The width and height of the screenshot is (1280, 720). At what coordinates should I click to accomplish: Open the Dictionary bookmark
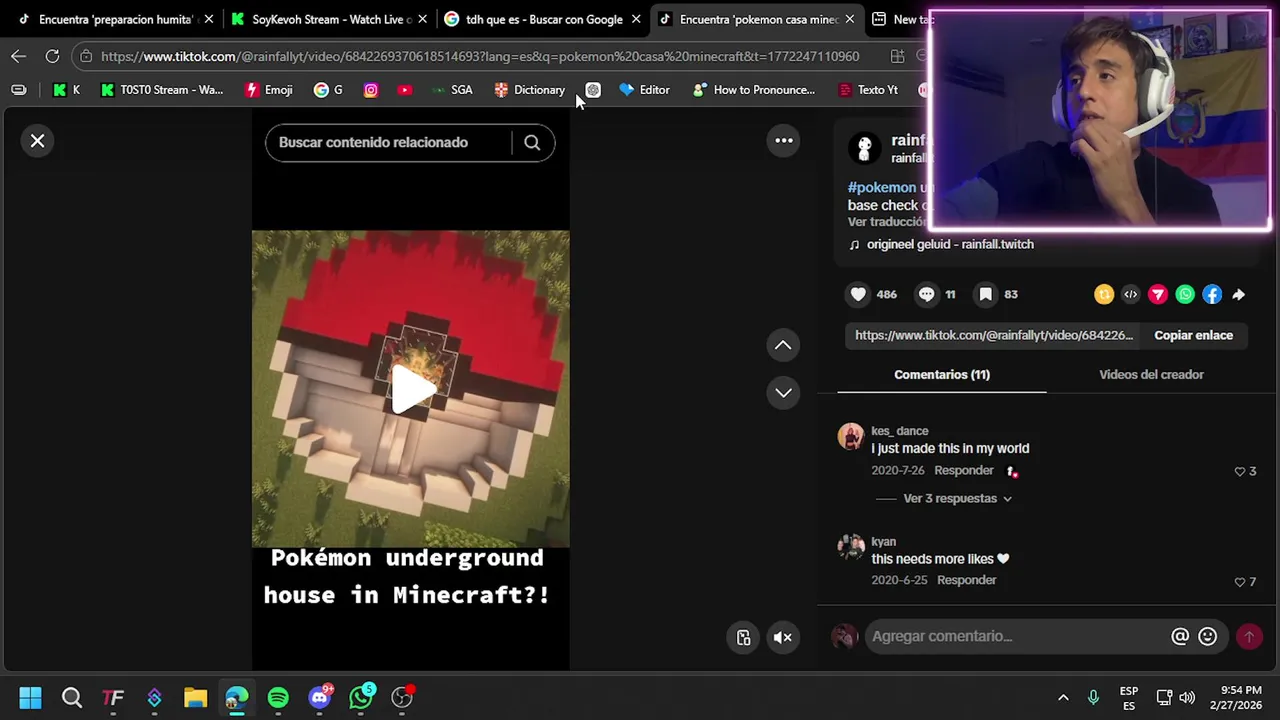pos(530,90)
